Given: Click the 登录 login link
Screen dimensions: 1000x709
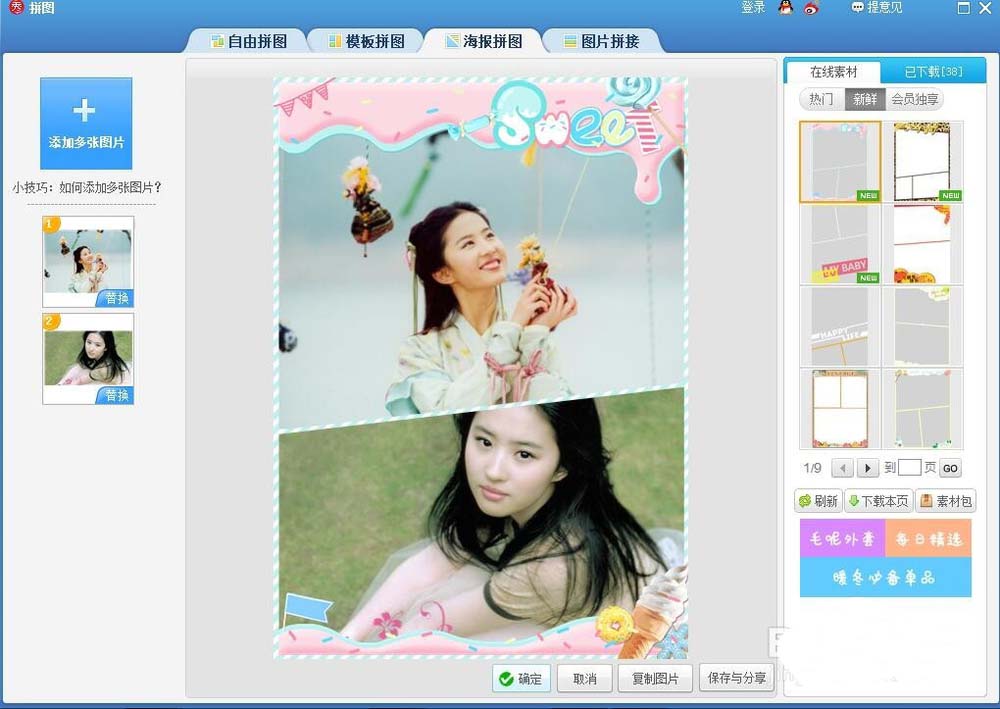Looking at the screenshot, I should tap(753, 8).
